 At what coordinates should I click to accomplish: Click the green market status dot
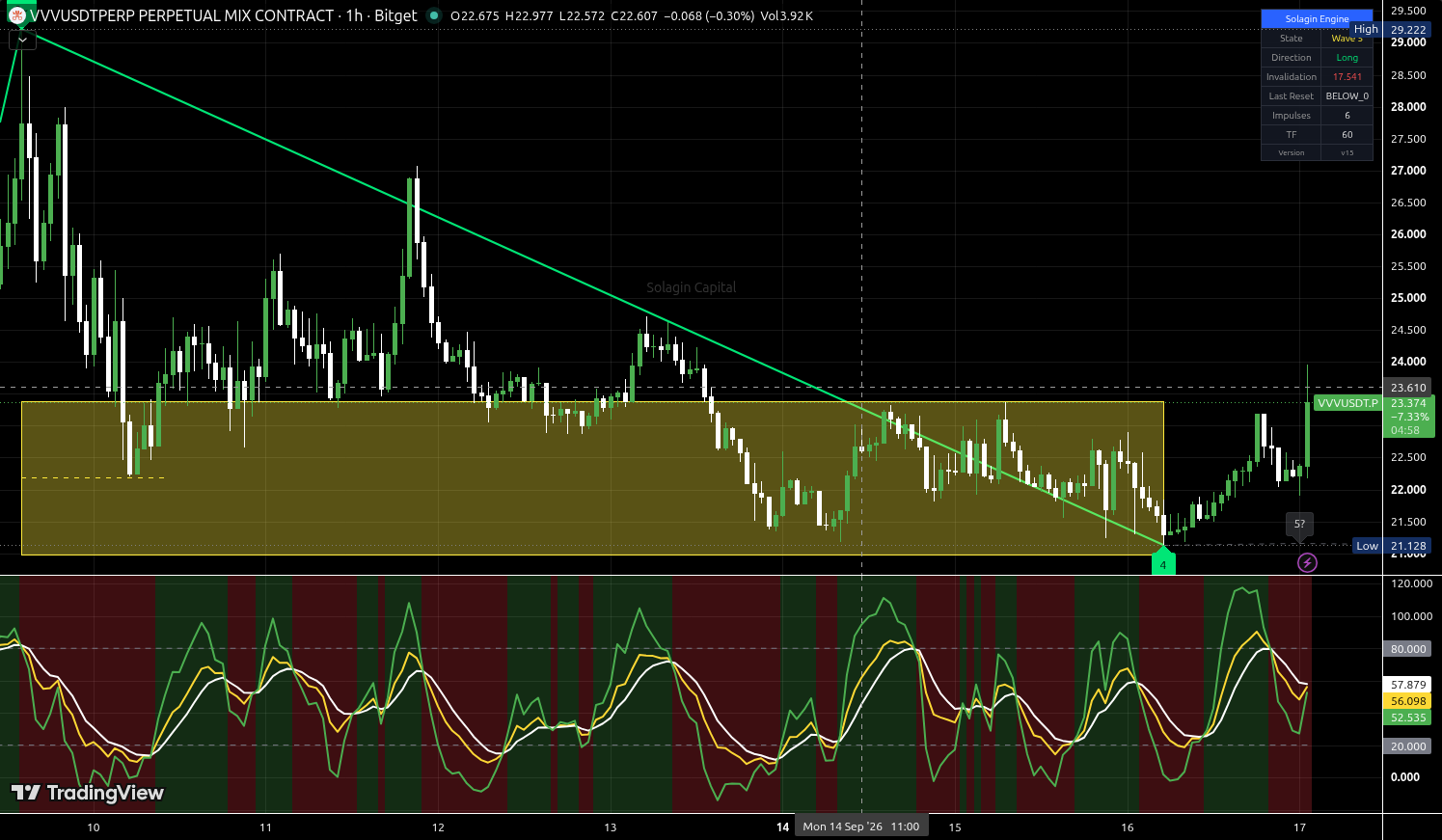click(433, 15)
